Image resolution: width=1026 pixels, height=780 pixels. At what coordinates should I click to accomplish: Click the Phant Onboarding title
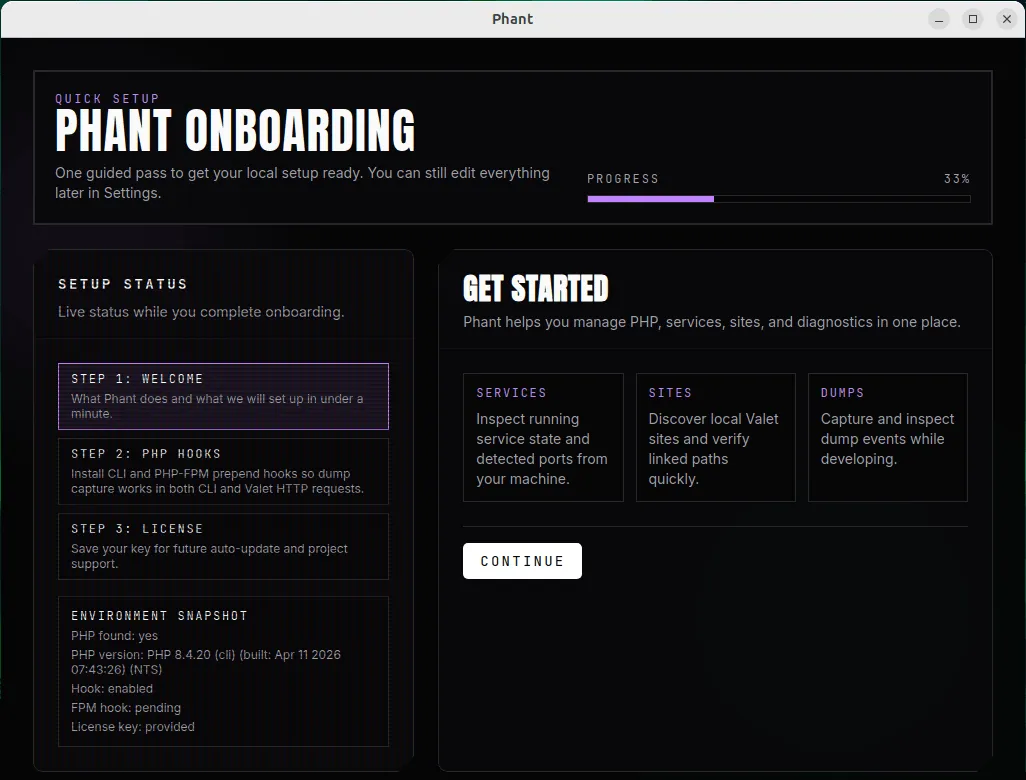pos(235,130)
